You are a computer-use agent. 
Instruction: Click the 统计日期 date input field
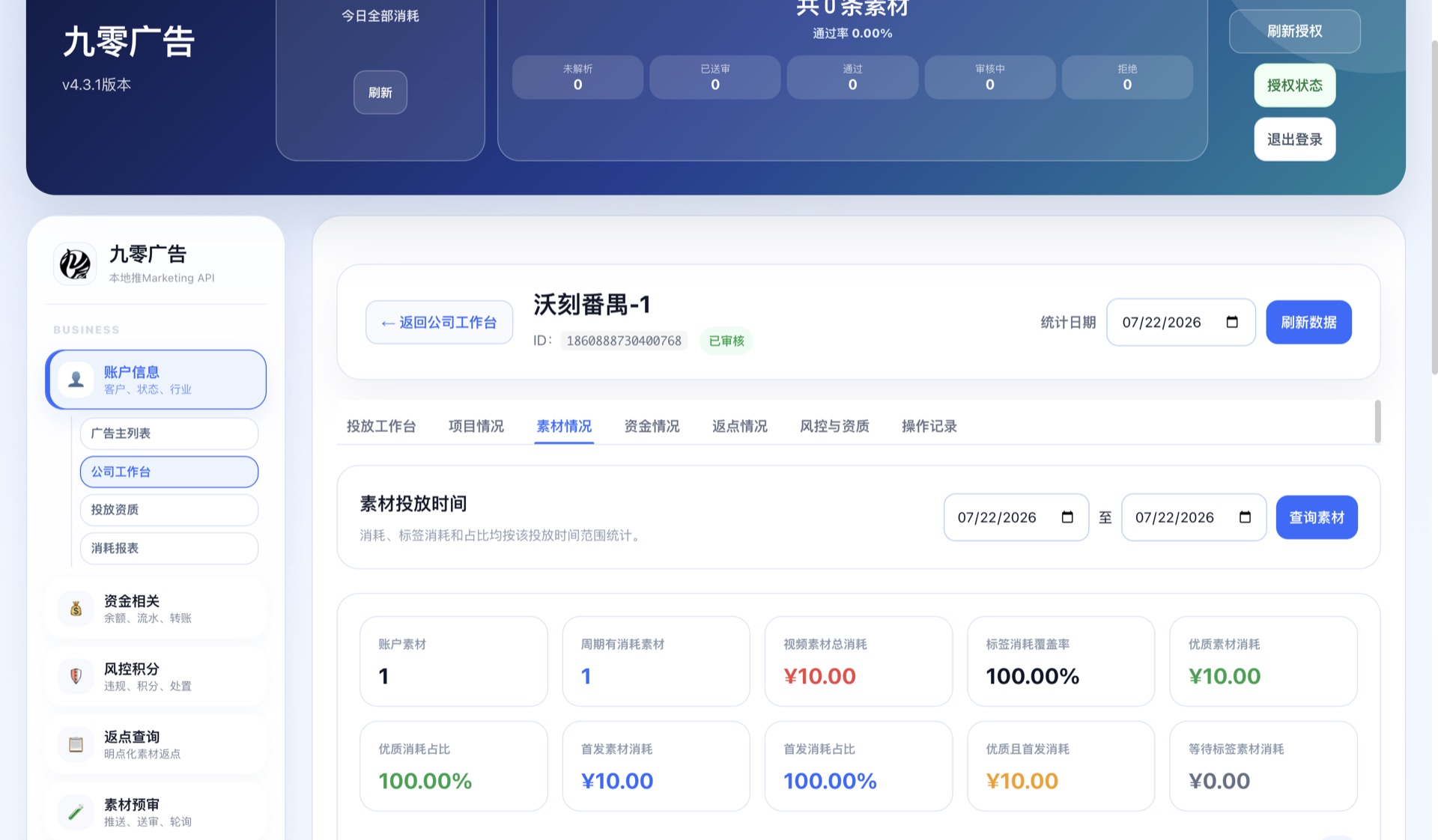tap(1180, 322)
